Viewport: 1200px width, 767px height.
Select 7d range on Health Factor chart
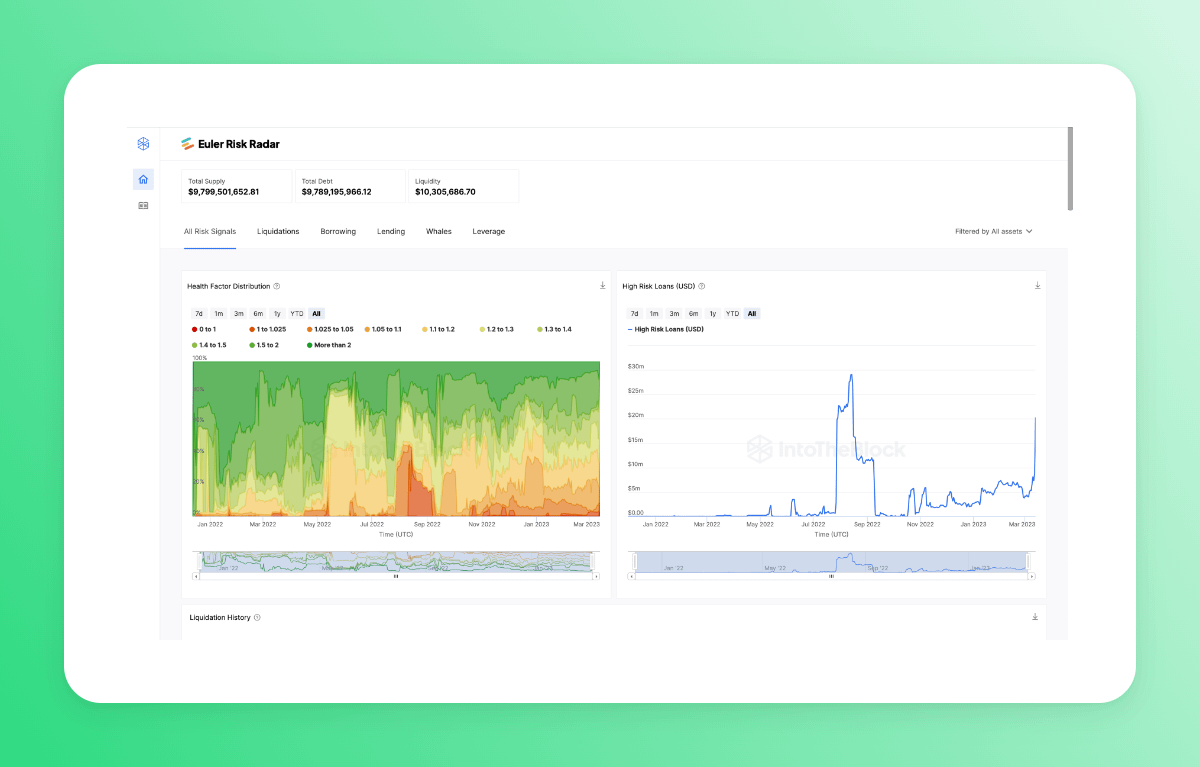(199, 314)
